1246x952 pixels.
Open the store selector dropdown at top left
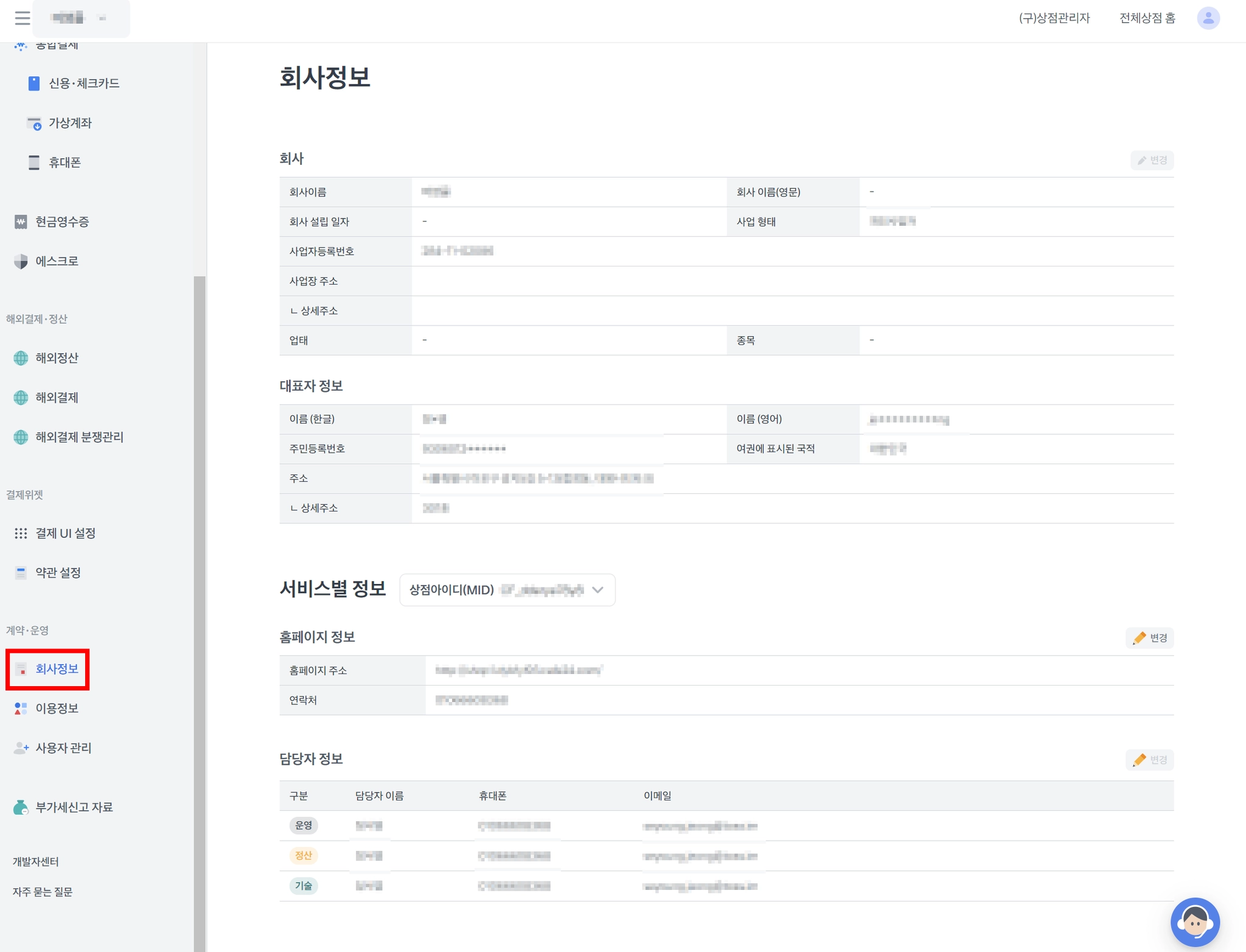[81, 18]
